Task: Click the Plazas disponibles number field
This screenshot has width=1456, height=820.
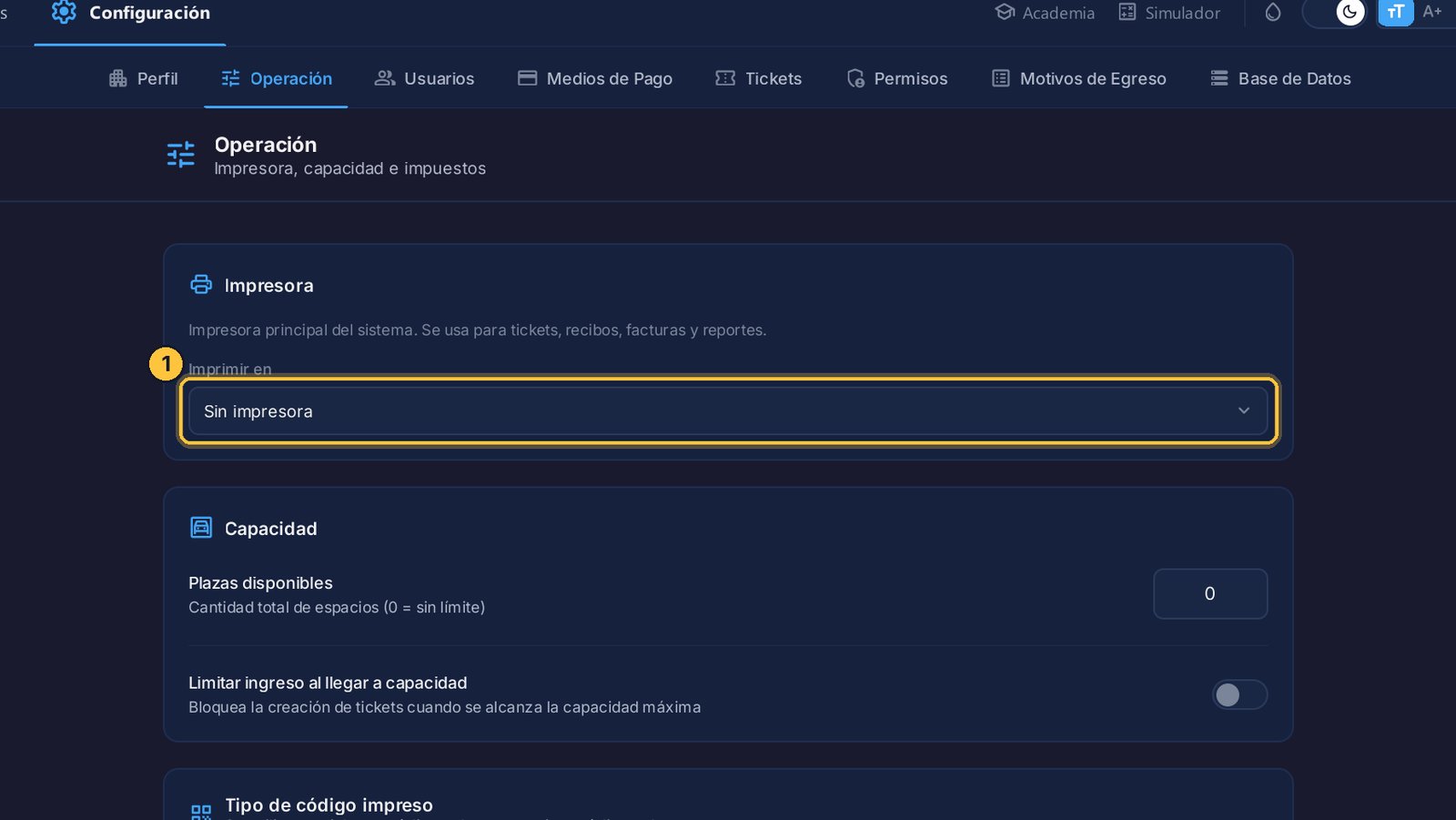Action: (1210, 594)
